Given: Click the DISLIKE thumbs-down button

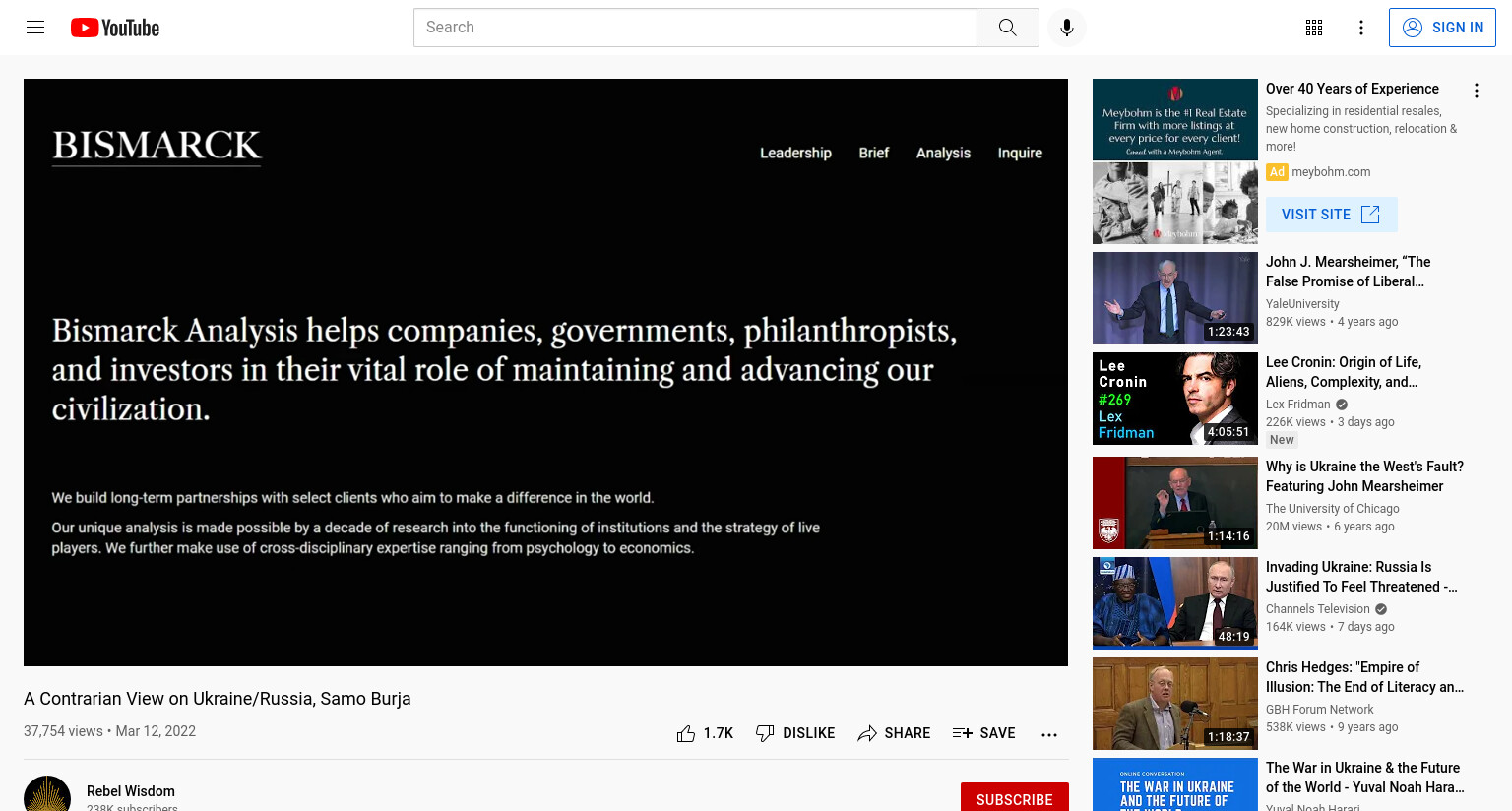Looking at the screenshot, I should point(794,733).
